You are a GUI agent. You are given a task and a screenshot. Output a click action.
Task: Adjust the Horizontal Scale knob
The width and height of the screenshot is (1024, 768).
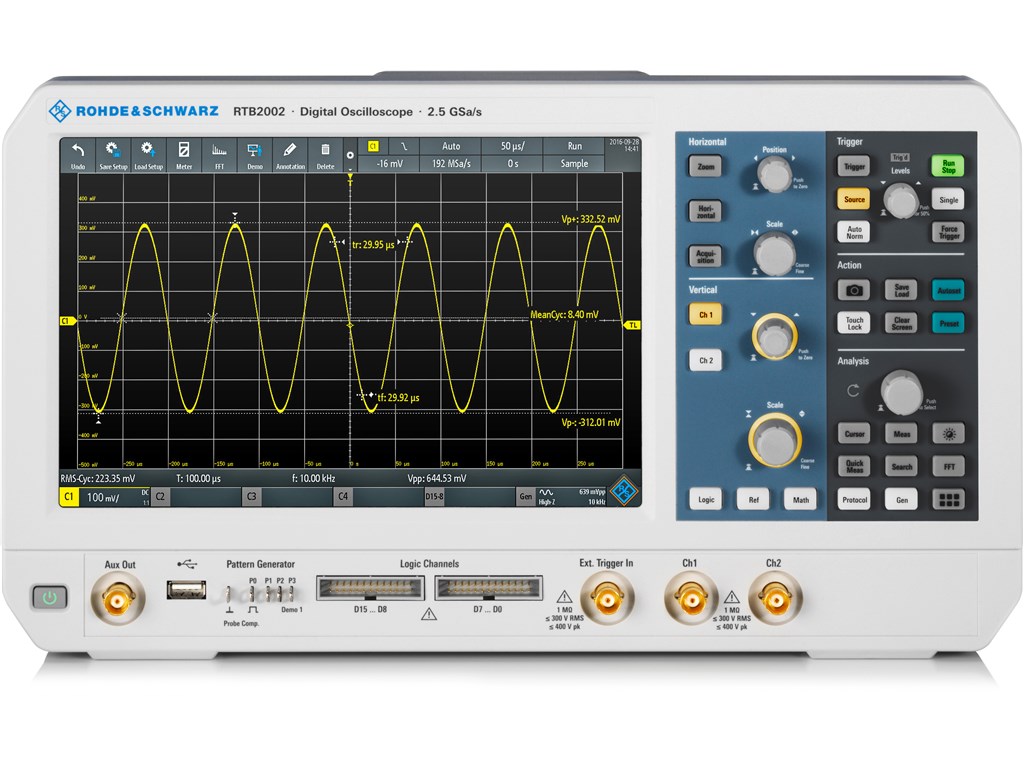click(773, 252)
